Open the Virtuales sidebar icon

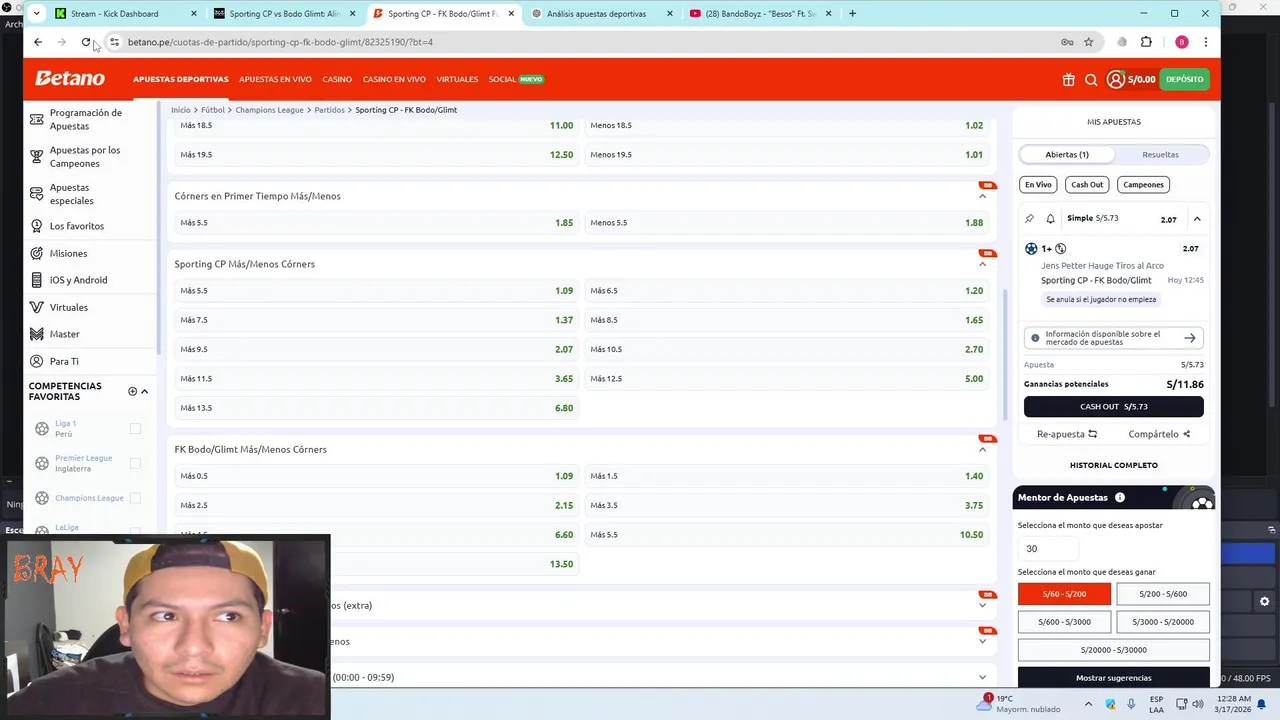(37, 307)
